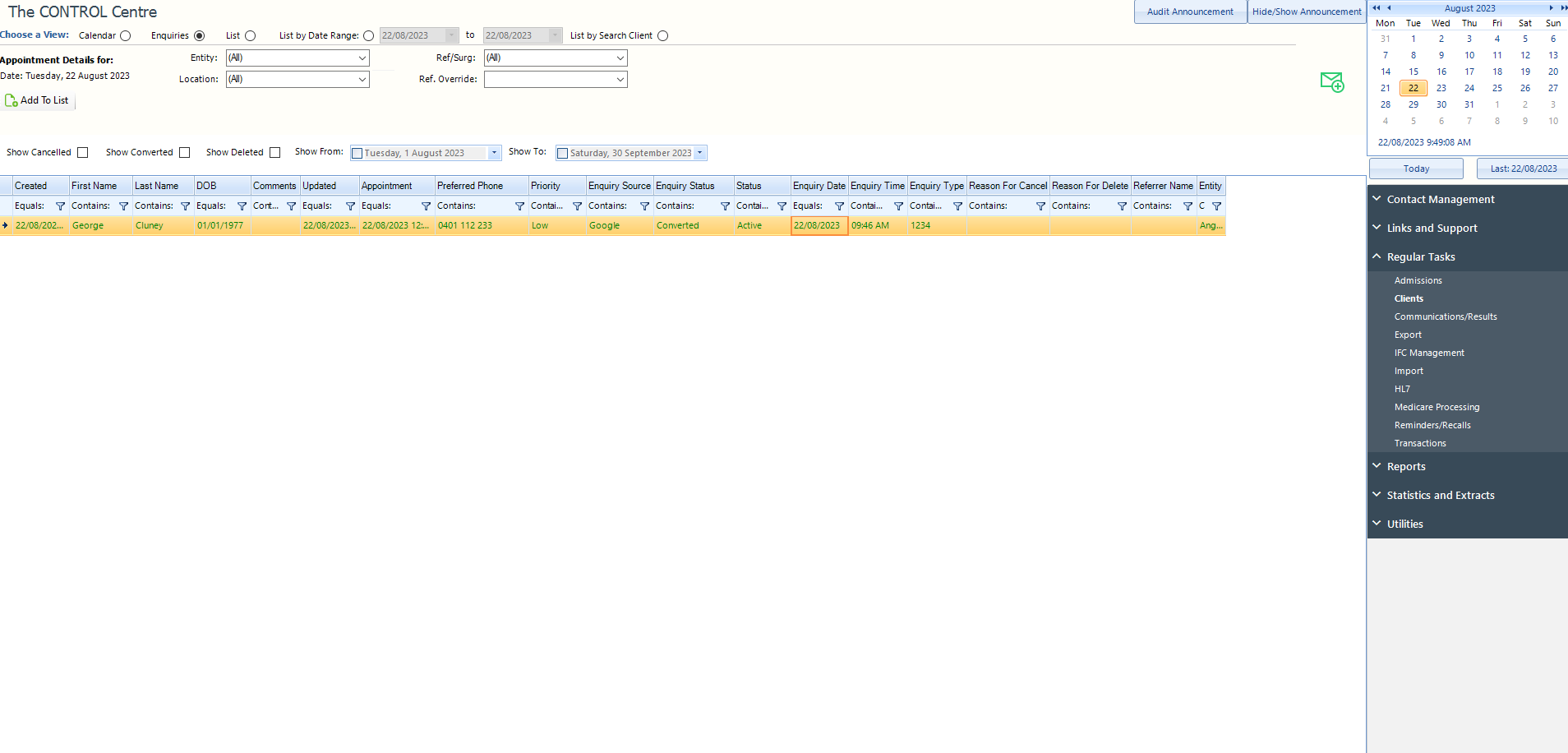Open the Last Name column filter icon

coord(185,206)
